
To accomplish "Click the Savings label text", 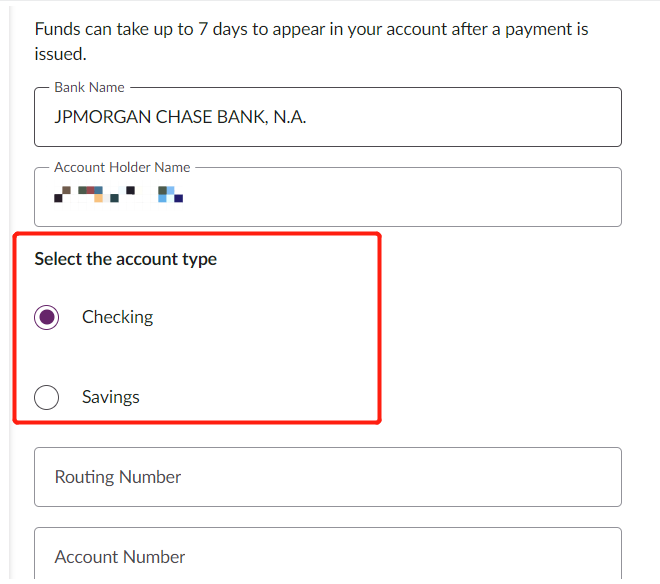I will [x=110, y=397].
